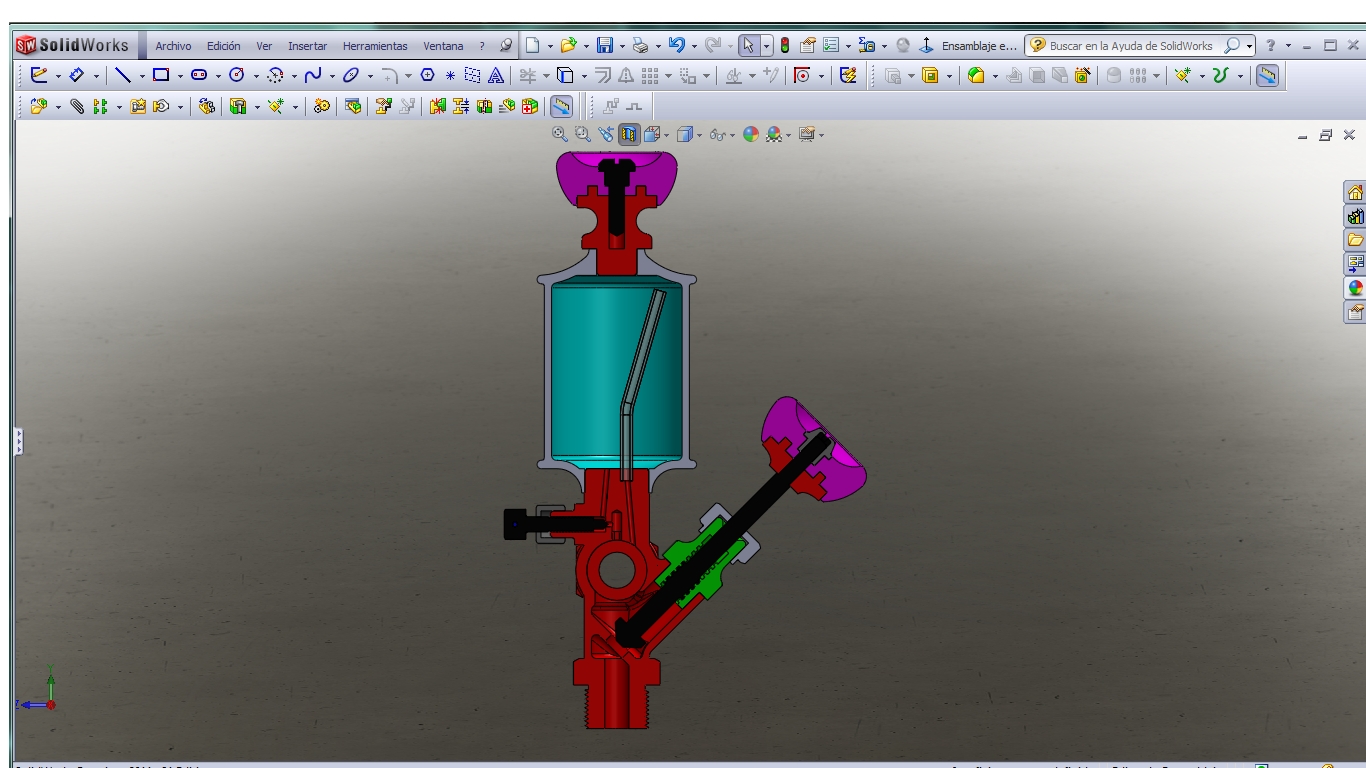Expand the View Orientation dropdown

pyautogui.click(x=667, y=135)
